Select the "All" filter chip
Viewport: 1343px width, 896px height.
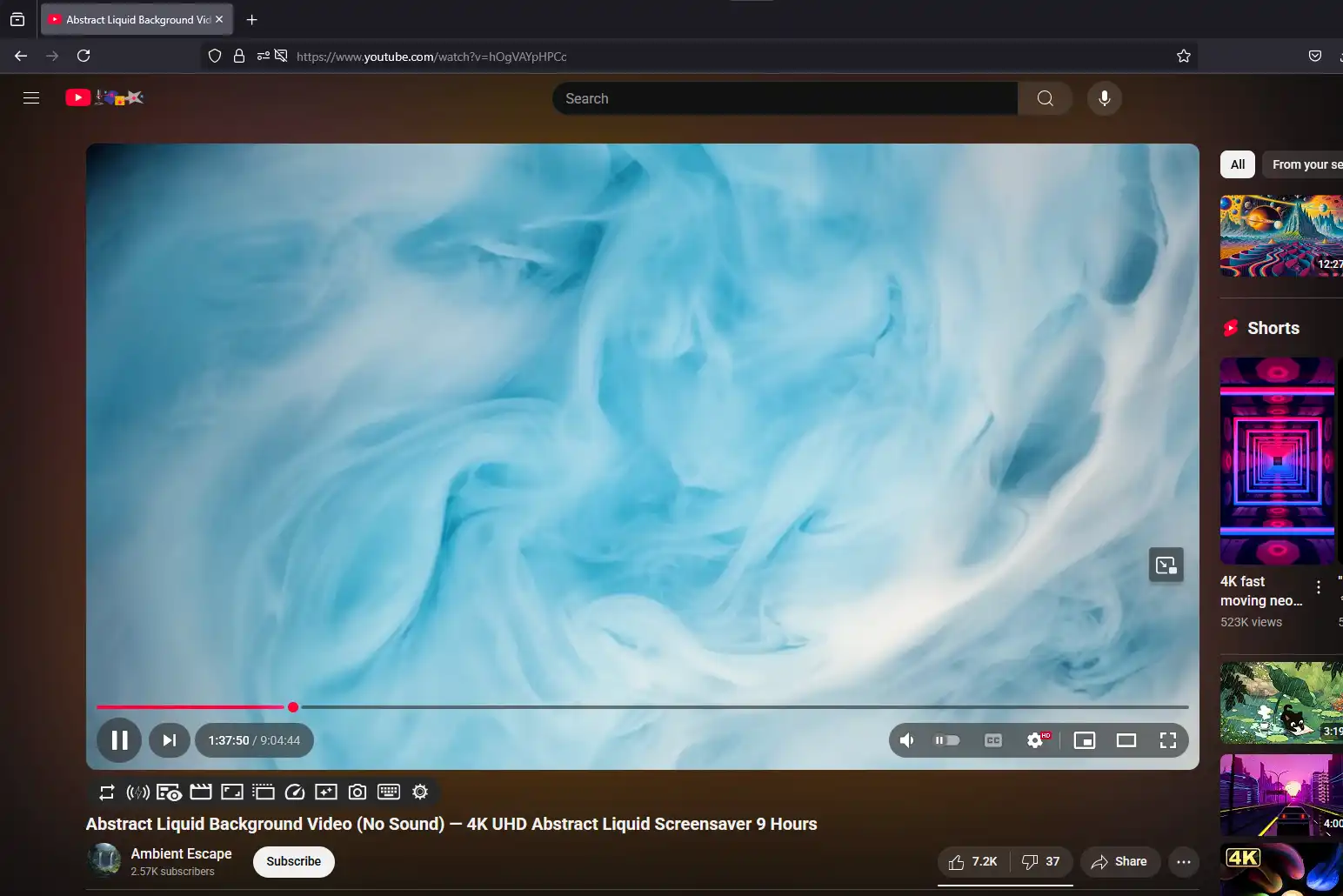[x=1237, y=164]
